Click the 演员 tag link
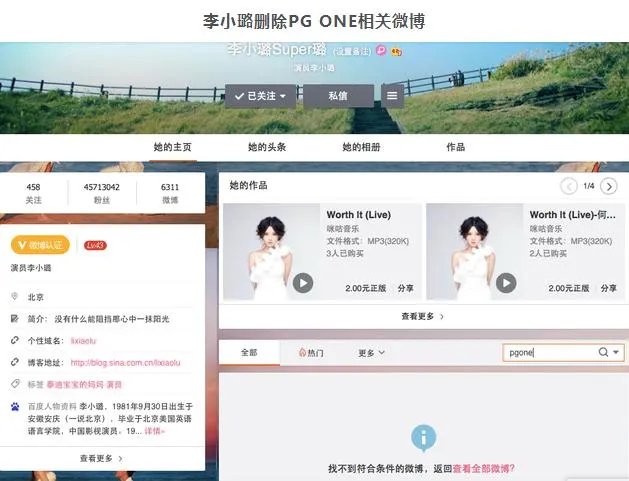Image resolution: width=629 pixels, height=481 pixels. pyautogui.click(x=114, y=384)
